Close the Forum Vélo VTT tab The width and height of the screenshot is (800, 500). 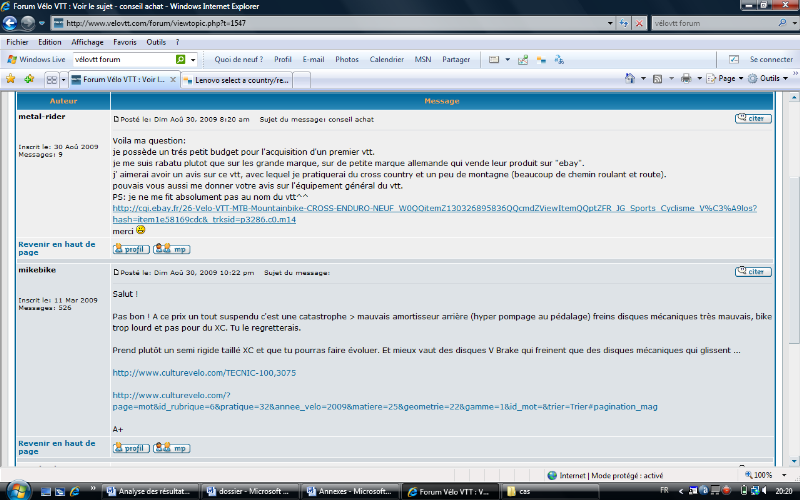173,80
